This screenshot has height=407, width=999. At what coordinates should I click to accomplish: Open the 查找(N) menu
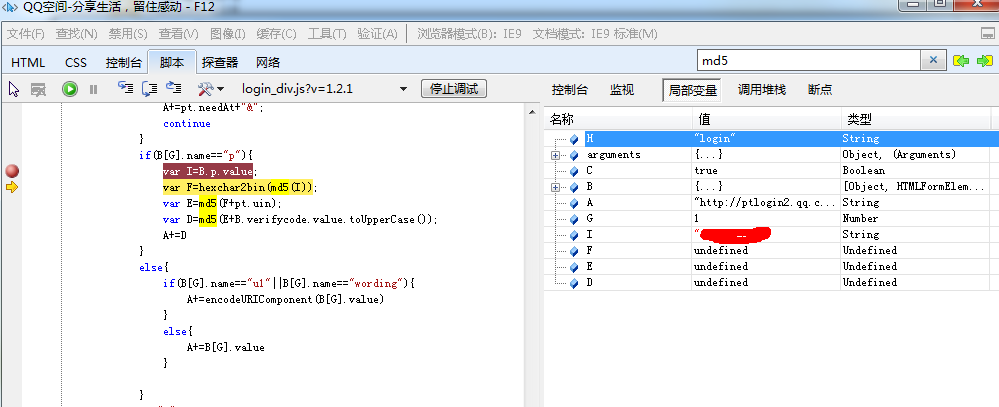tap(76, 34)
